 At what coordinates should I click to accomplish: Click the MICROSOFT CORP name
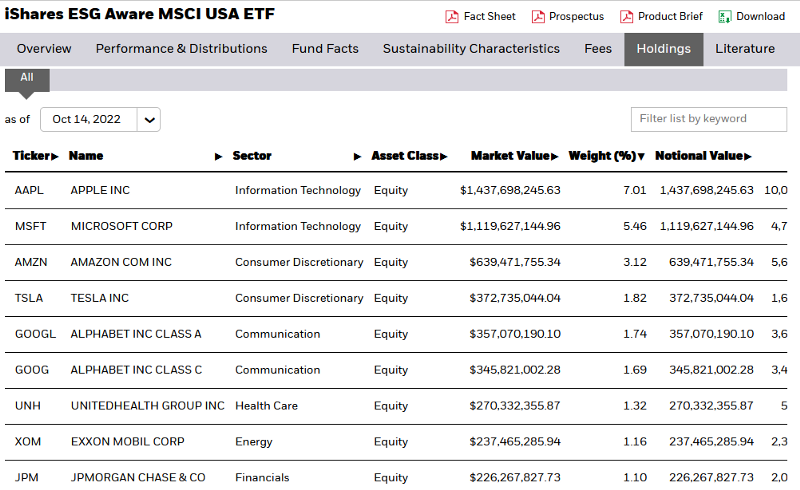click(121, 226)
